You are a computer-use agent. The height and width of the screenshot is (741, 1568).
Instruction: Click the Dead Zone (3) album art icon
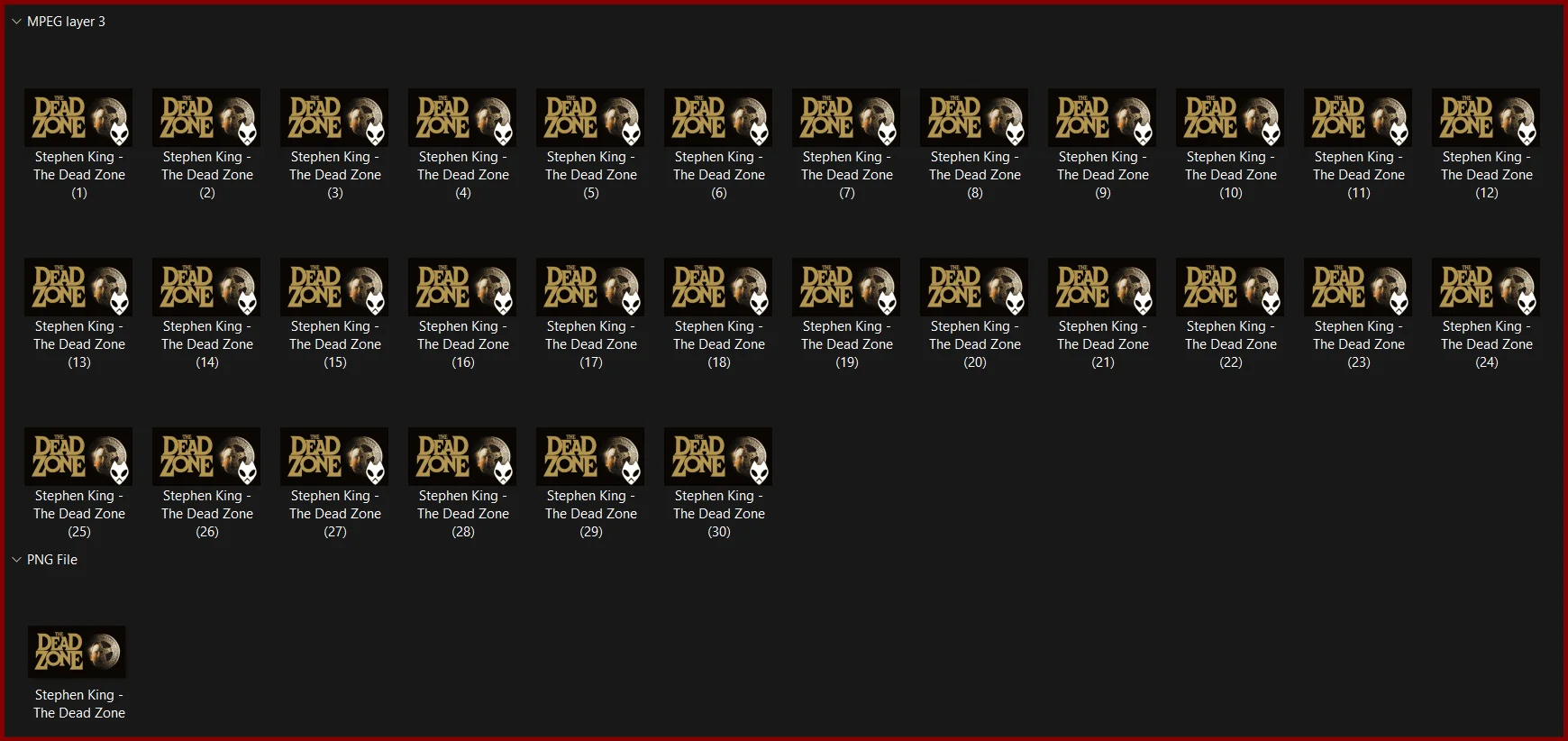click(334, 117)
